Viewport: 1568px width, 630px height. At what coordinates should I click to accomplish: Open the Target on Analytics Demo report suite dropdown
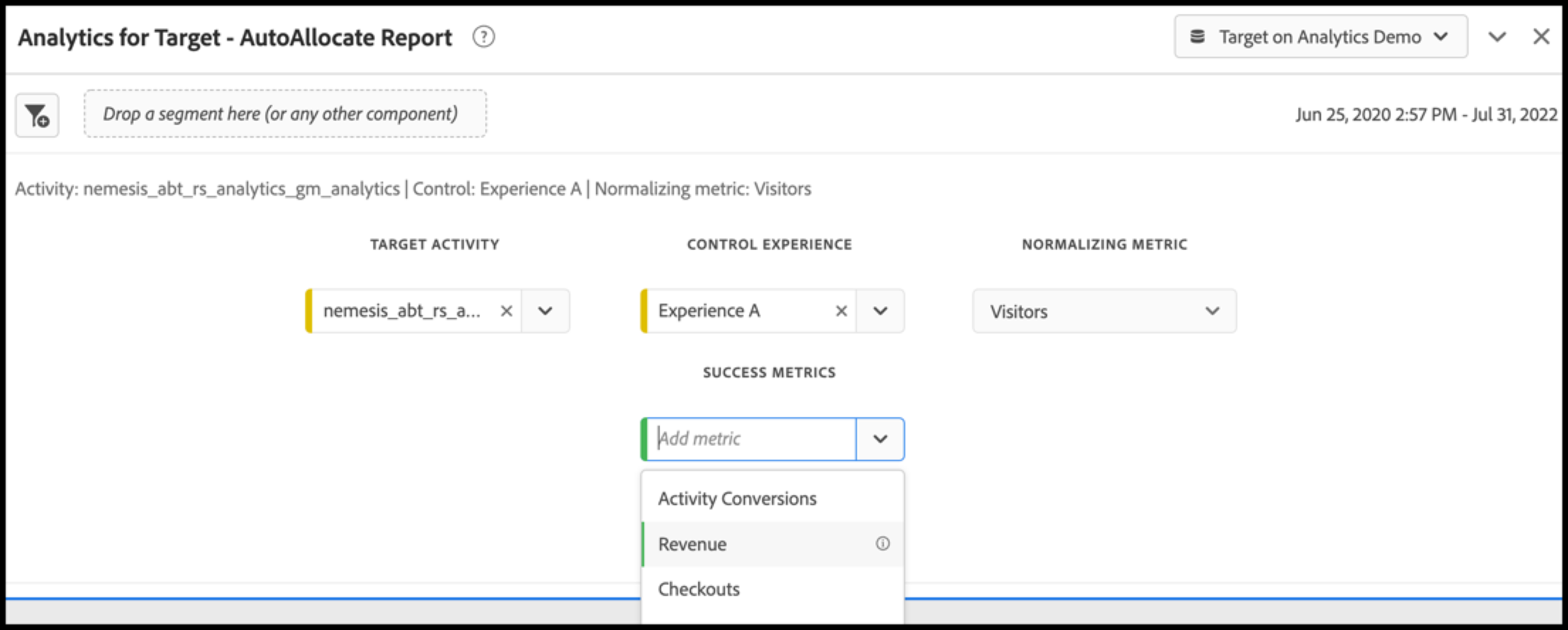point(1320,37)
